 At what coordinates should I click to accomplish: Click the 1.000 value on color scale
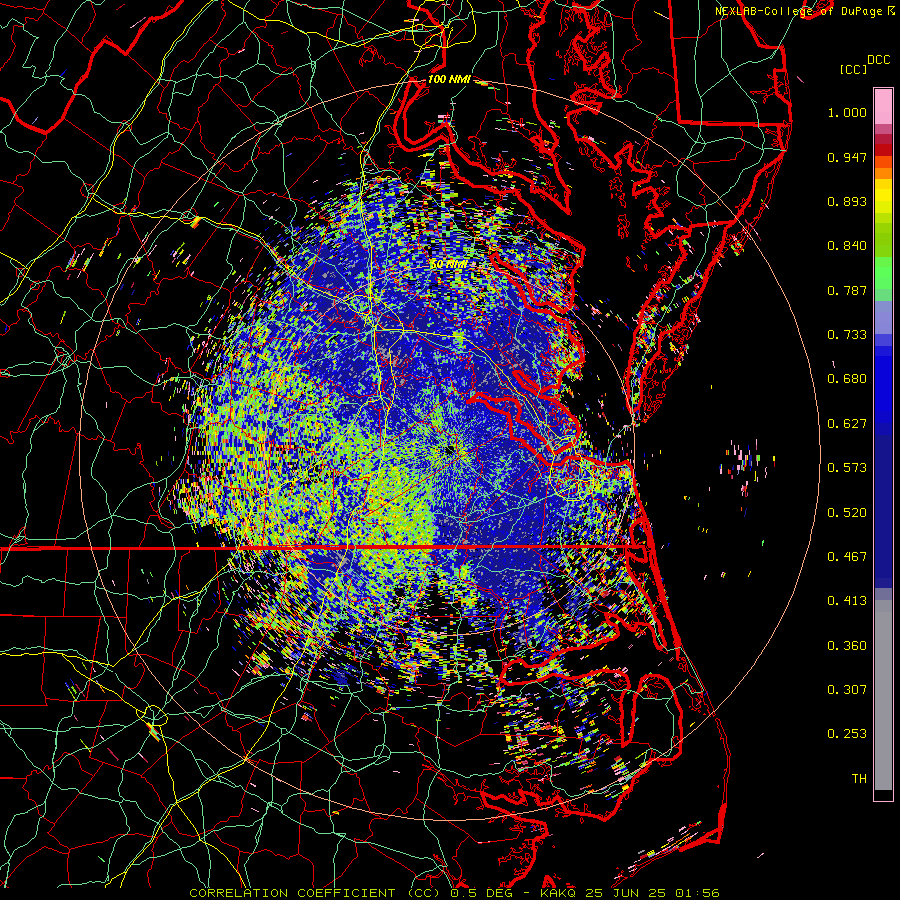[847, 112]
